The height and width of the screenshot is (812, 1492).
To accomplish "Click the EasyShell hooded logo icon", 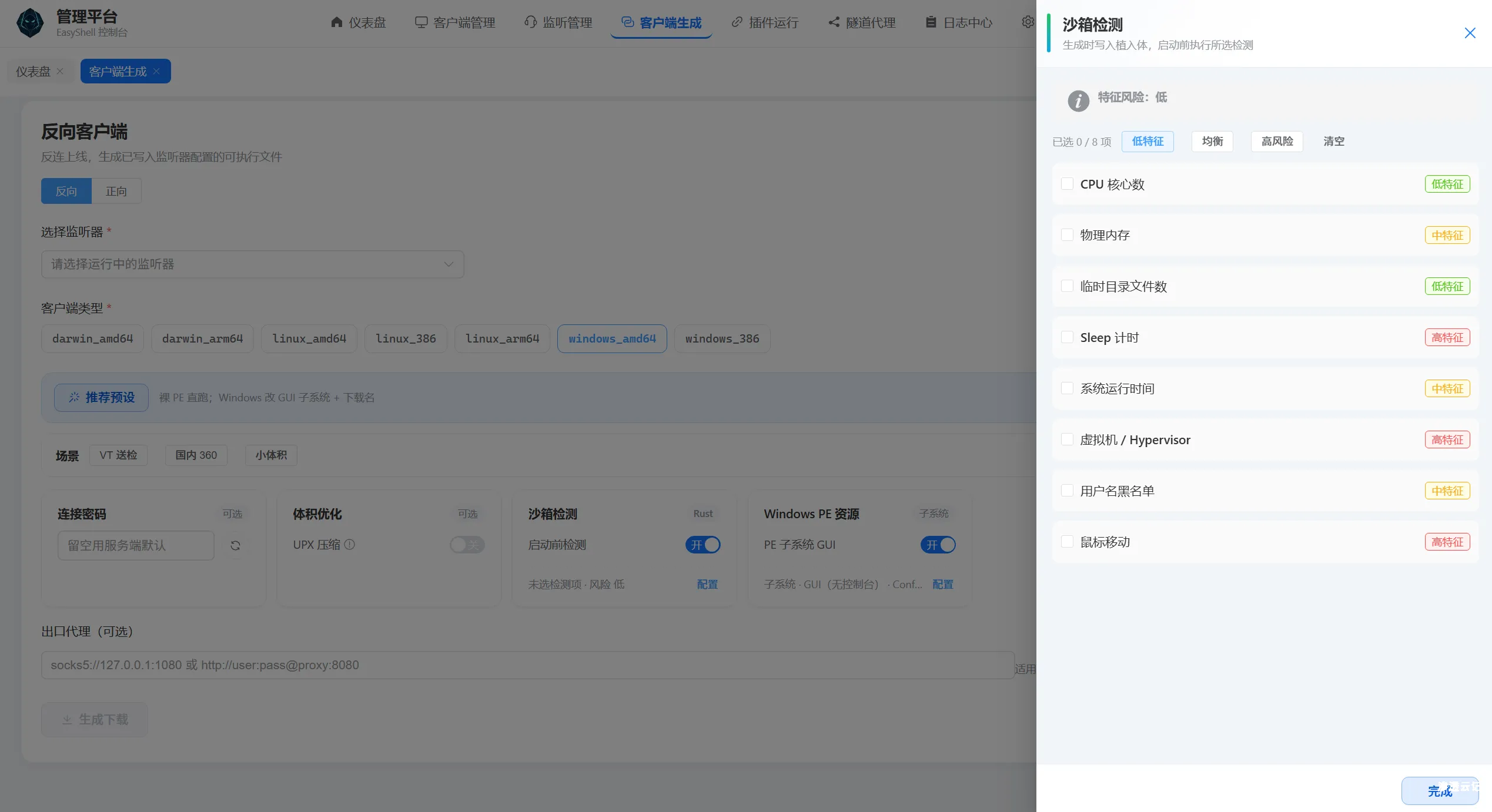I will tap(30, 23).
